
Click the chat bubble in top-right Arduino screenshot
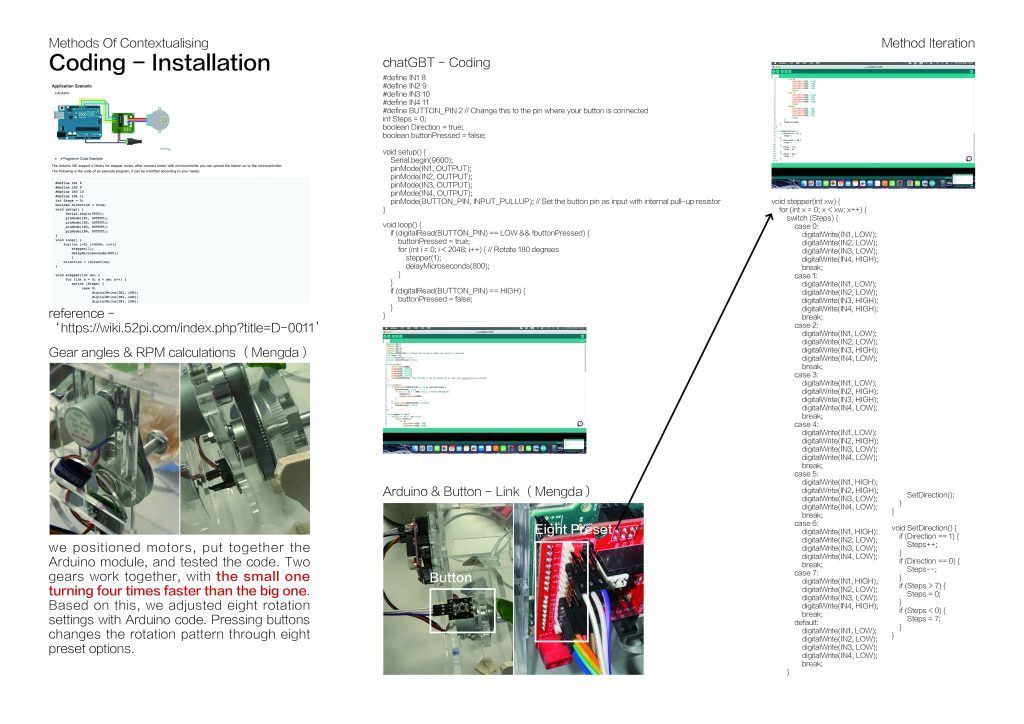pos(967,159)
